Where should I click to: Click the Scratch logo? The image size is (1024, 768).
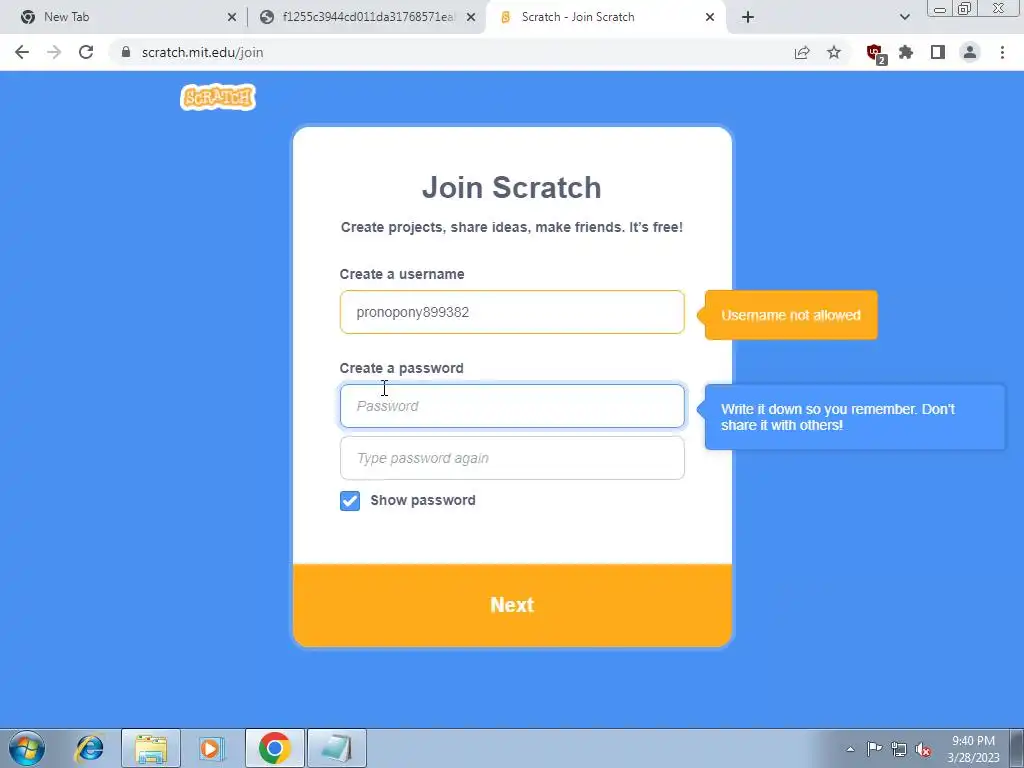(x=218, y=97)
